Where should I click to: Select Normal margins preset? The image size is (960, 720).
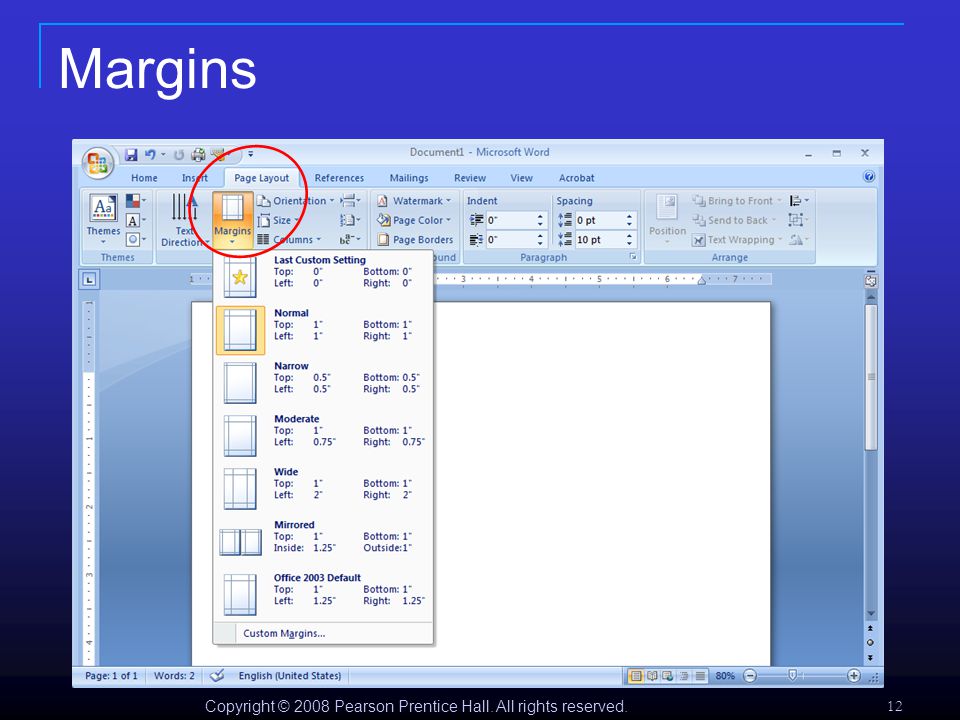coord(323,330)
